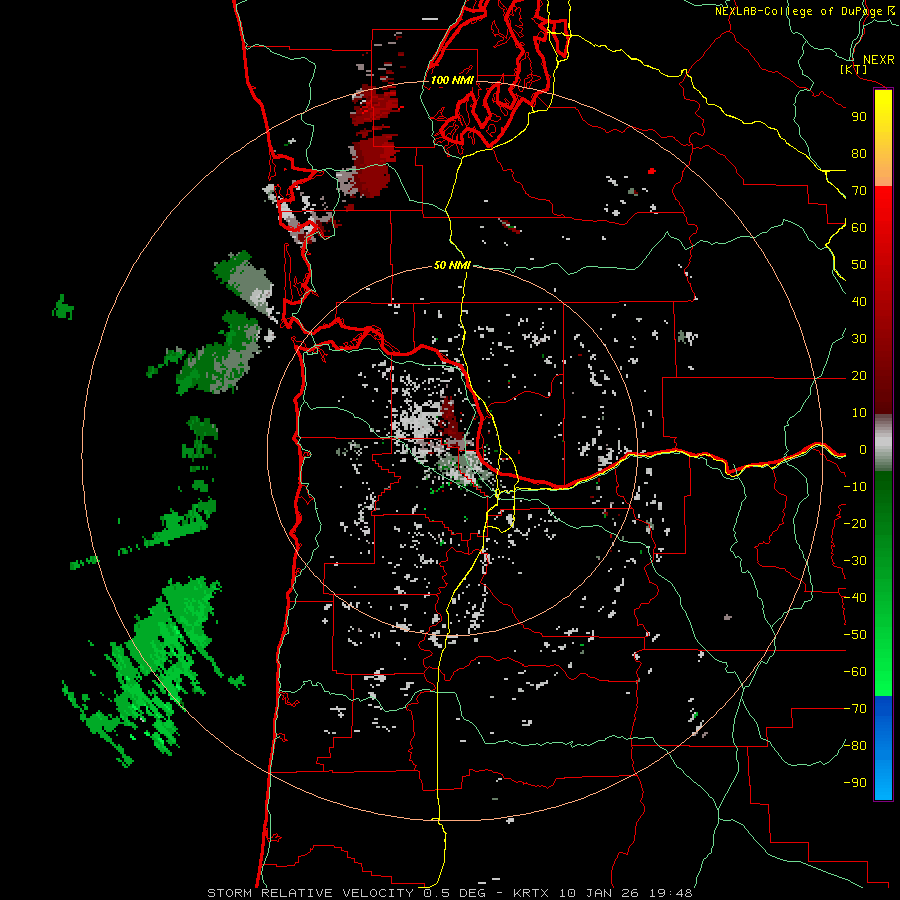Select the 50 value on the velocity scale
The height and width of the screenshot is (900, 900).
pyautogui.click(x=859, y=265)
